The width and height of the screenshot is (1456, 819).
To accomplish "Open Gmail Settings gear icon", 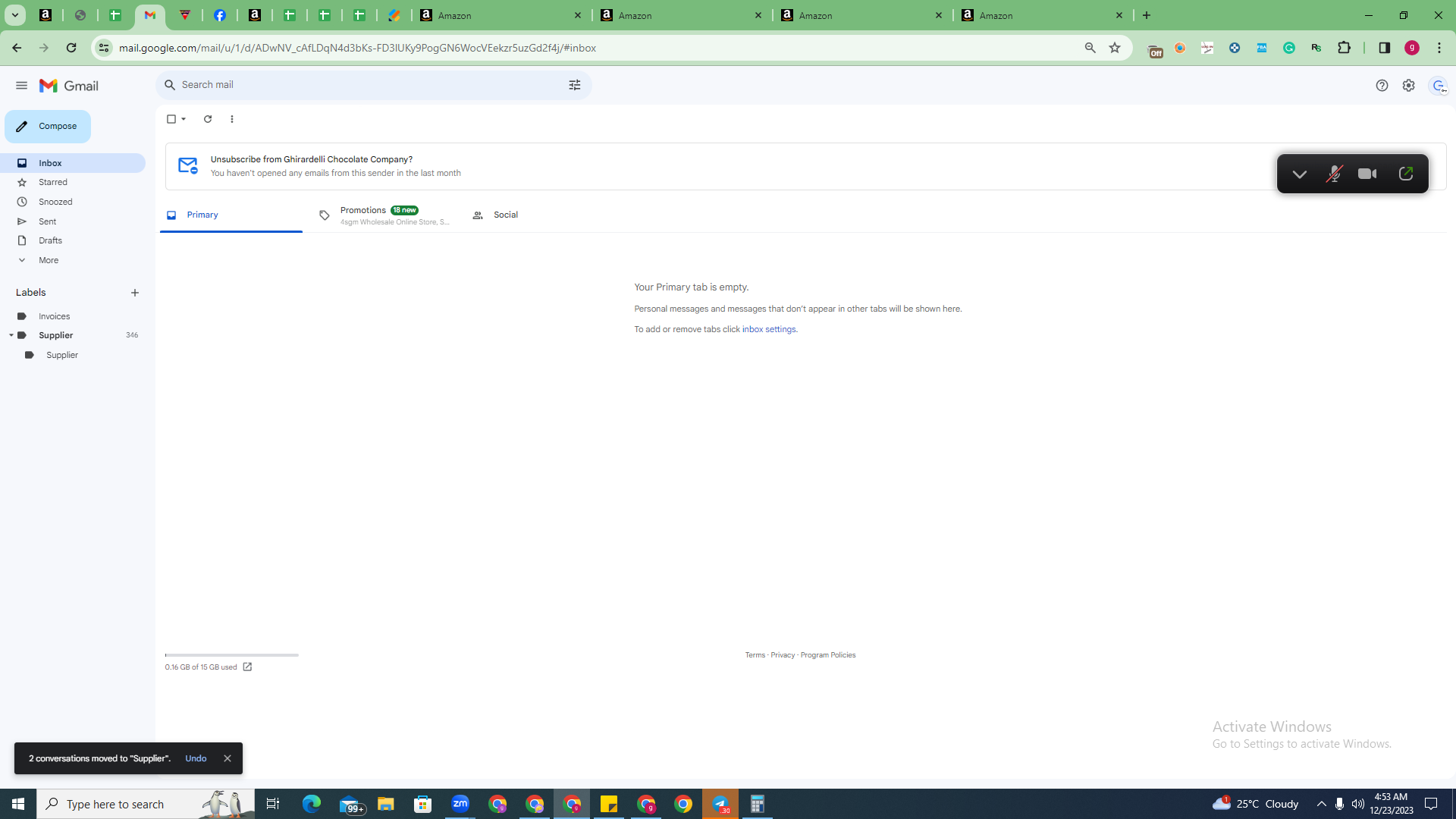I will 1408,86.
